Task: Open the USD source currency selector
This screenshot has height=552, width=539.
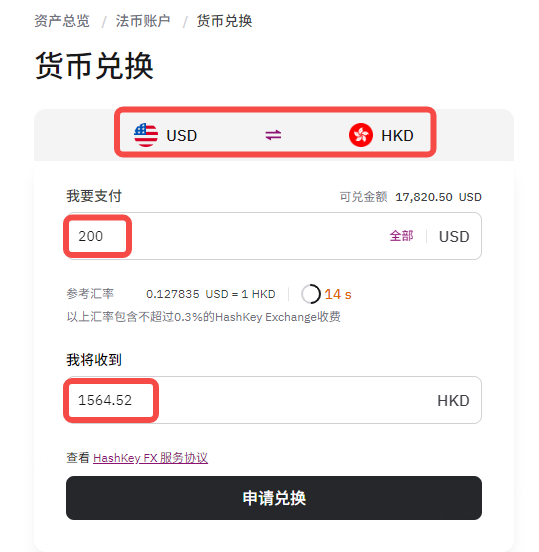Action: [165, 135]
